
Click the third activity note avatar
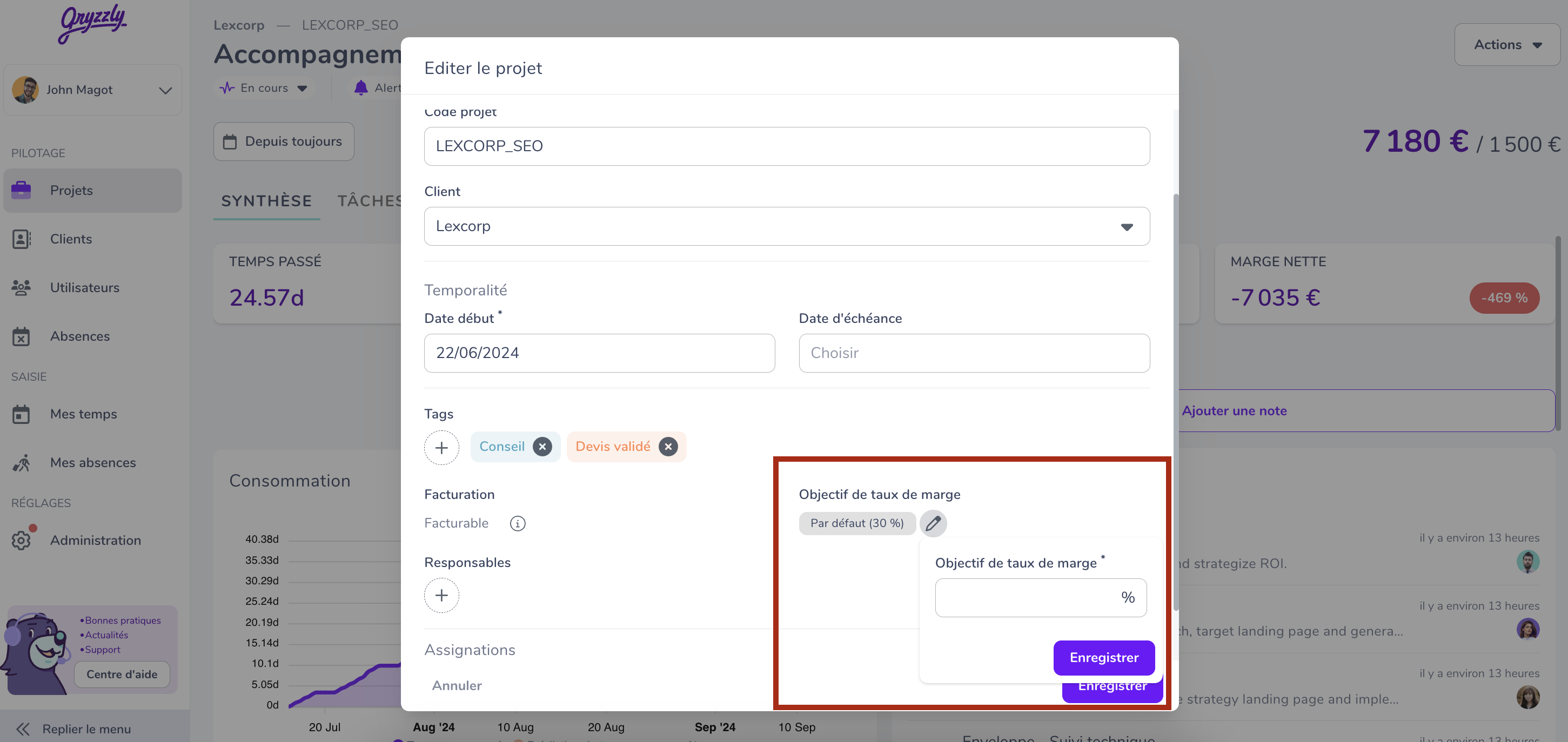pyautogui.click(x=1528, y=697)
